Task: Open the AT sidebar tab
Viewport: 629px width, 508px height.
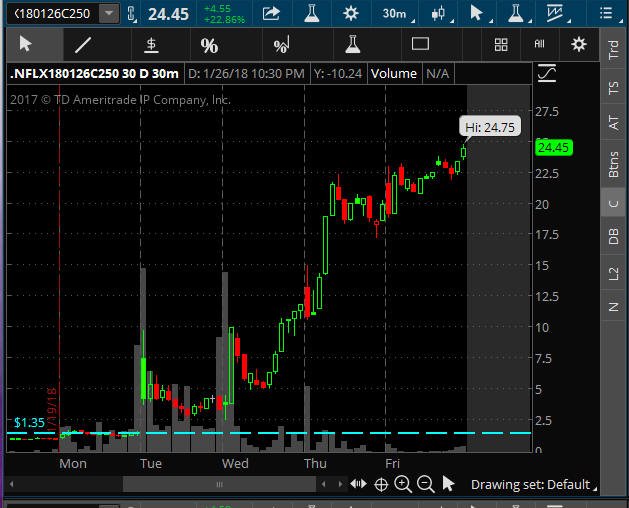Action: point(614,122)
